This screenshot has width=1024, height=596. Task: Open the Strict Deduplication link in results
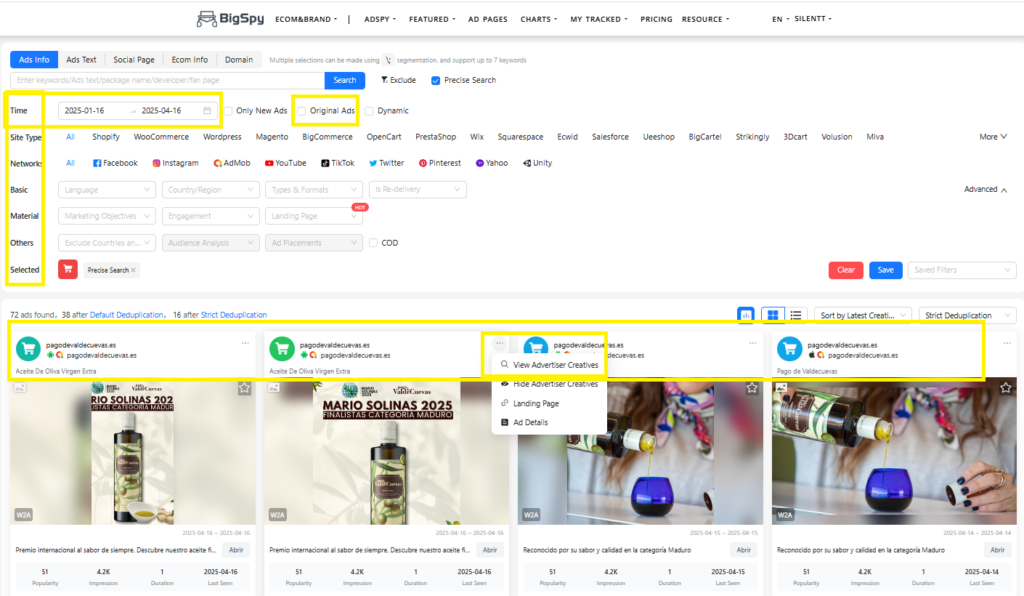[x=234, y=315]
